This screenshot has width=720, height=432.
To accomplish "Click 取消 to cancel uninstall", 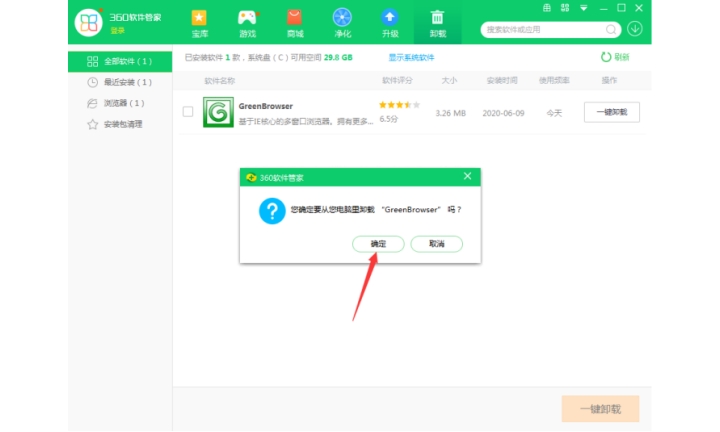I will [x=436, y=244].
